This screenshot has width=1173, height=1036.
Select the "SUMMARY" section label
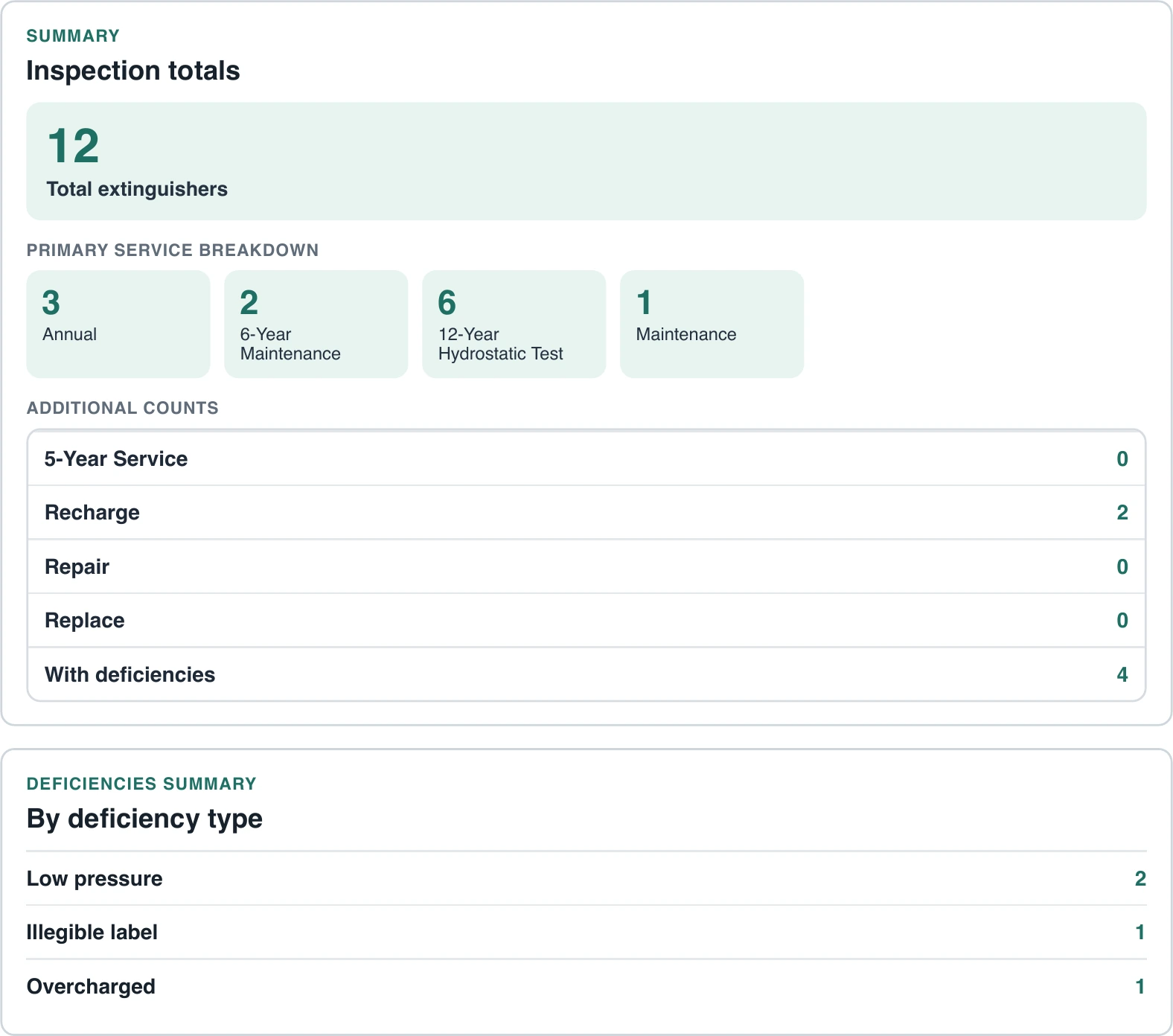[x=73, y=36]
